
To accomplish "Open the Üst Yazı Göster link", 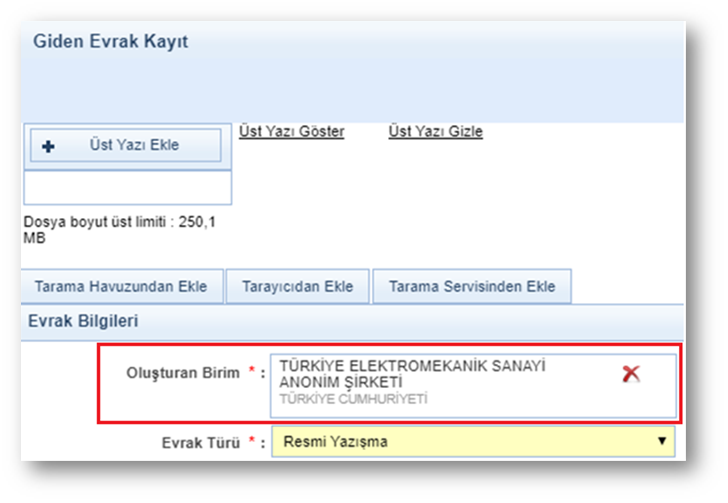I will (292, 132).
